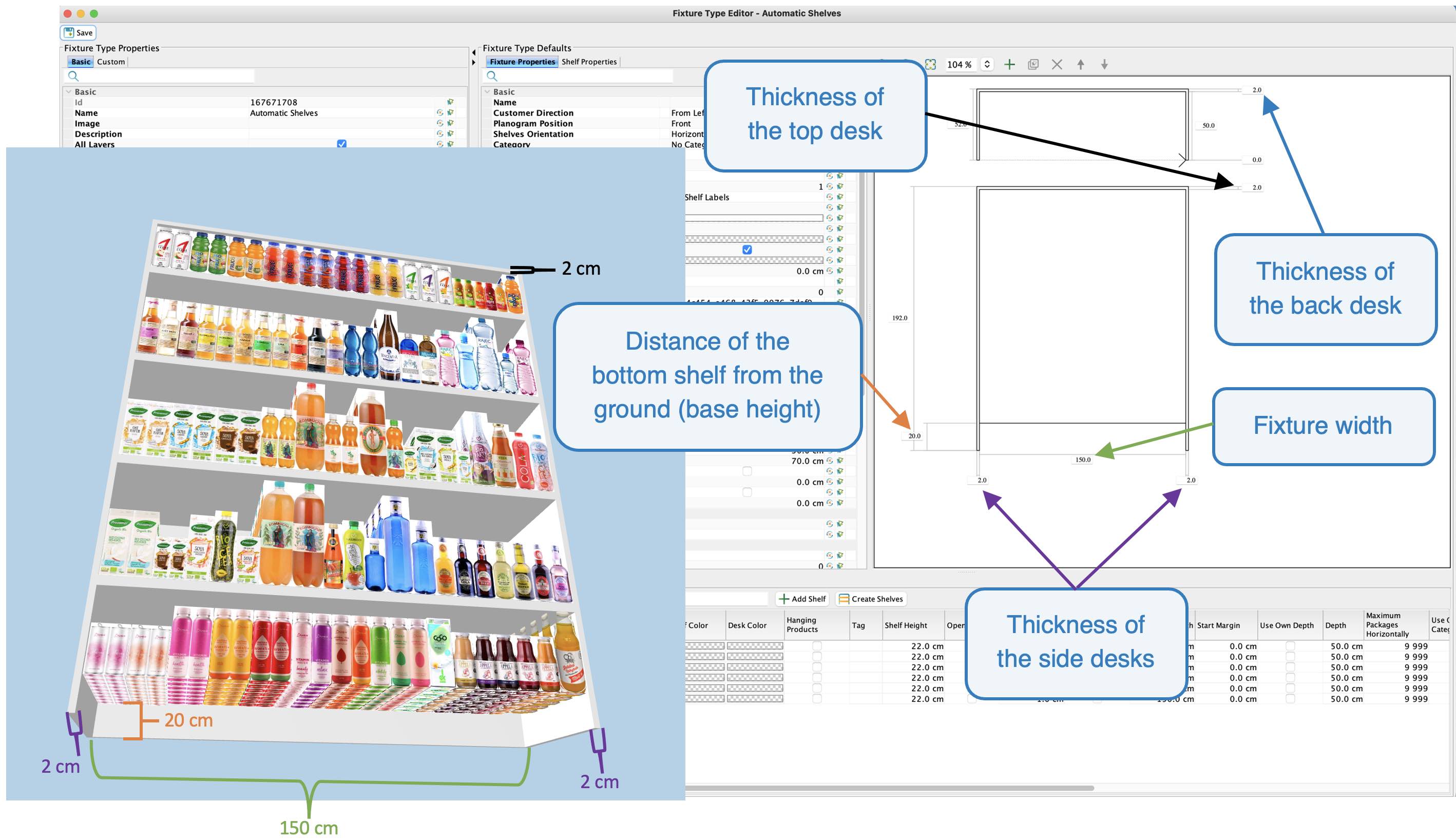Click the reset icon in the Image row
The height and width of the screenshot is (840, 1456).
440,123
